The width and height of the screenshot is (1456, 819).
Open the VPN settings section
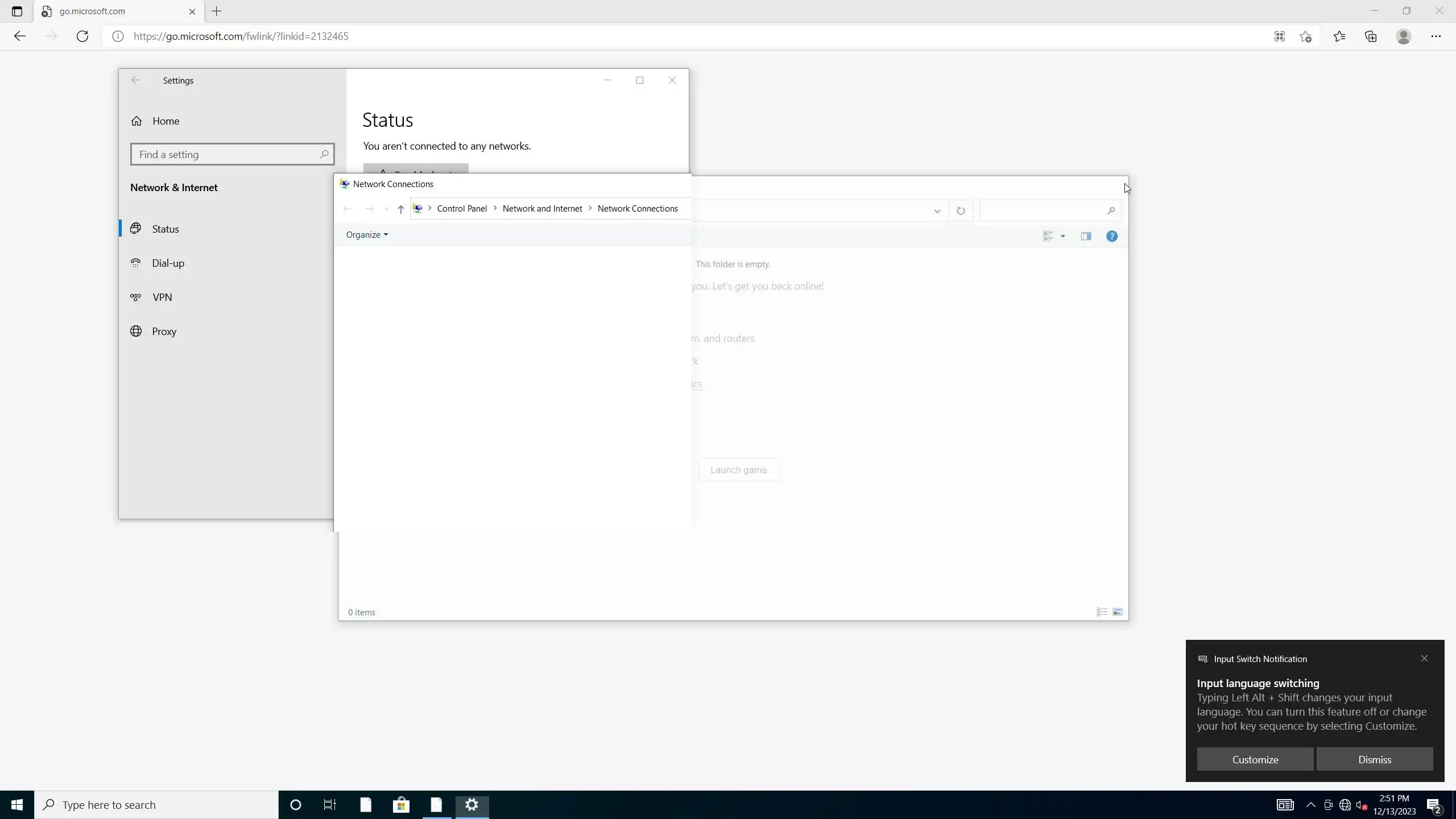pos(162,297)
